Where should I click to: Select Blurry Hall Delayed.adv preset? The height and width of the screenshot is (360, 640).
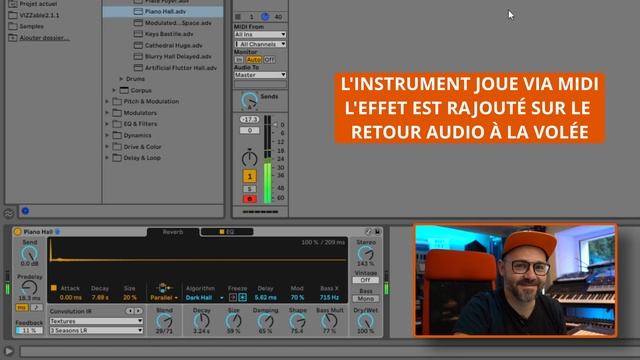tap(178, 56)
